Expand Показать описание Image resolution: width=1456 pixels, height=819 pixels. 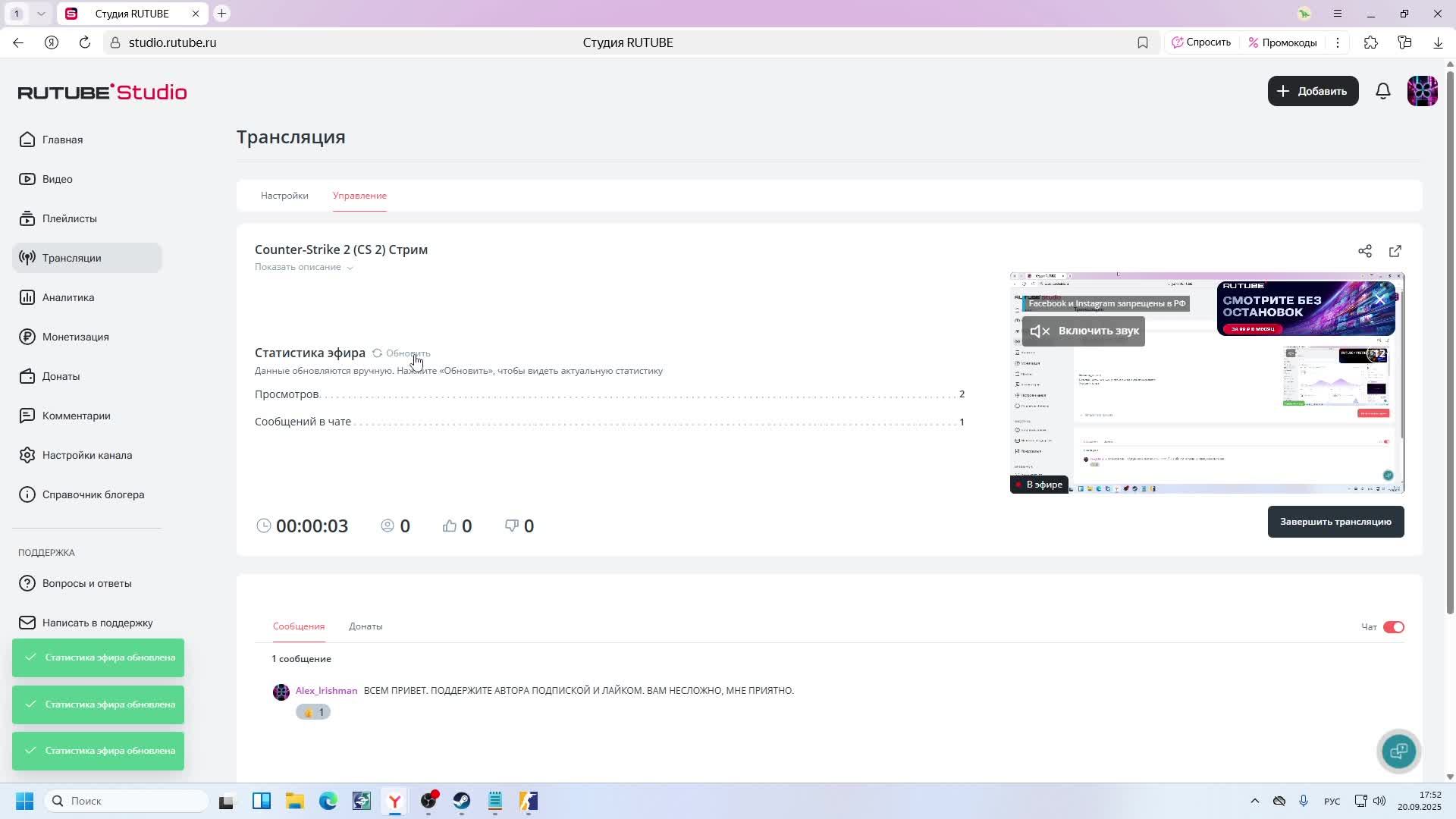(303, 267)
